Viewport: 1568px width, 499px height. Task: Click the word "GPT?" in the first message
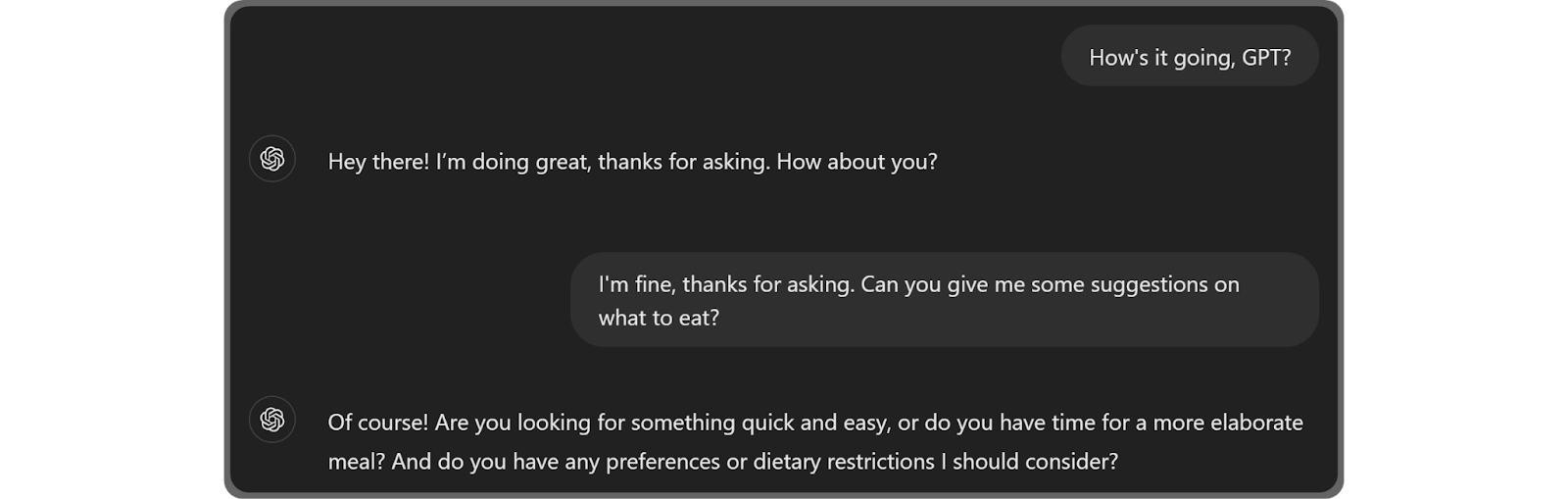pos(1266,58)
